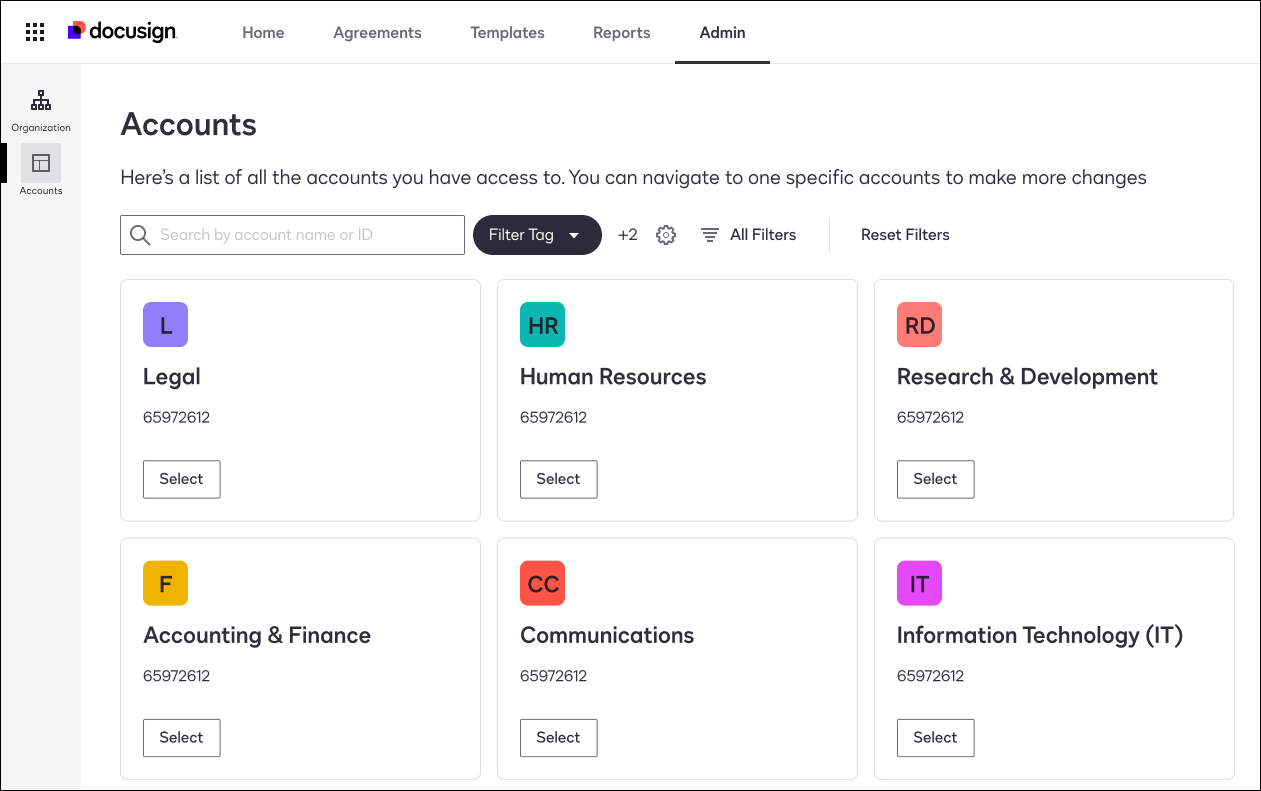Click the CC color swatch on Communications card

click(542, 583)
